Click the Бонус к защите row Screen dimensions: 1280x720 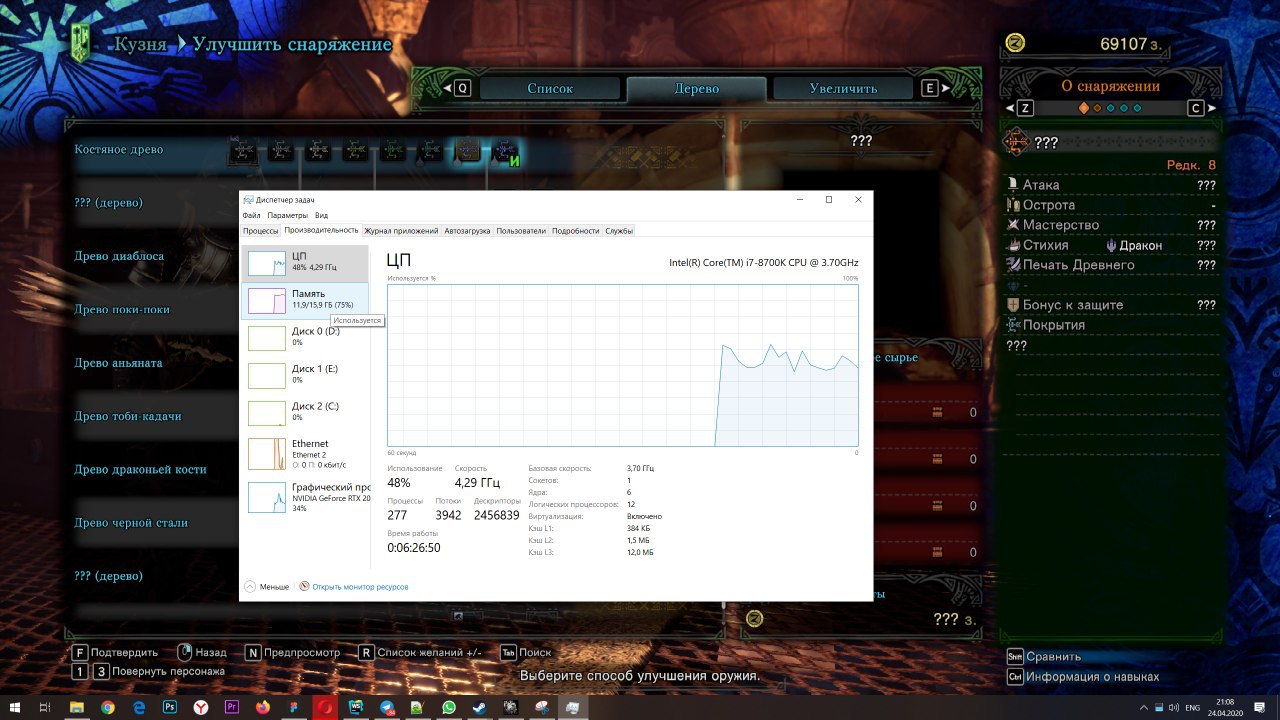[1112, 305]
